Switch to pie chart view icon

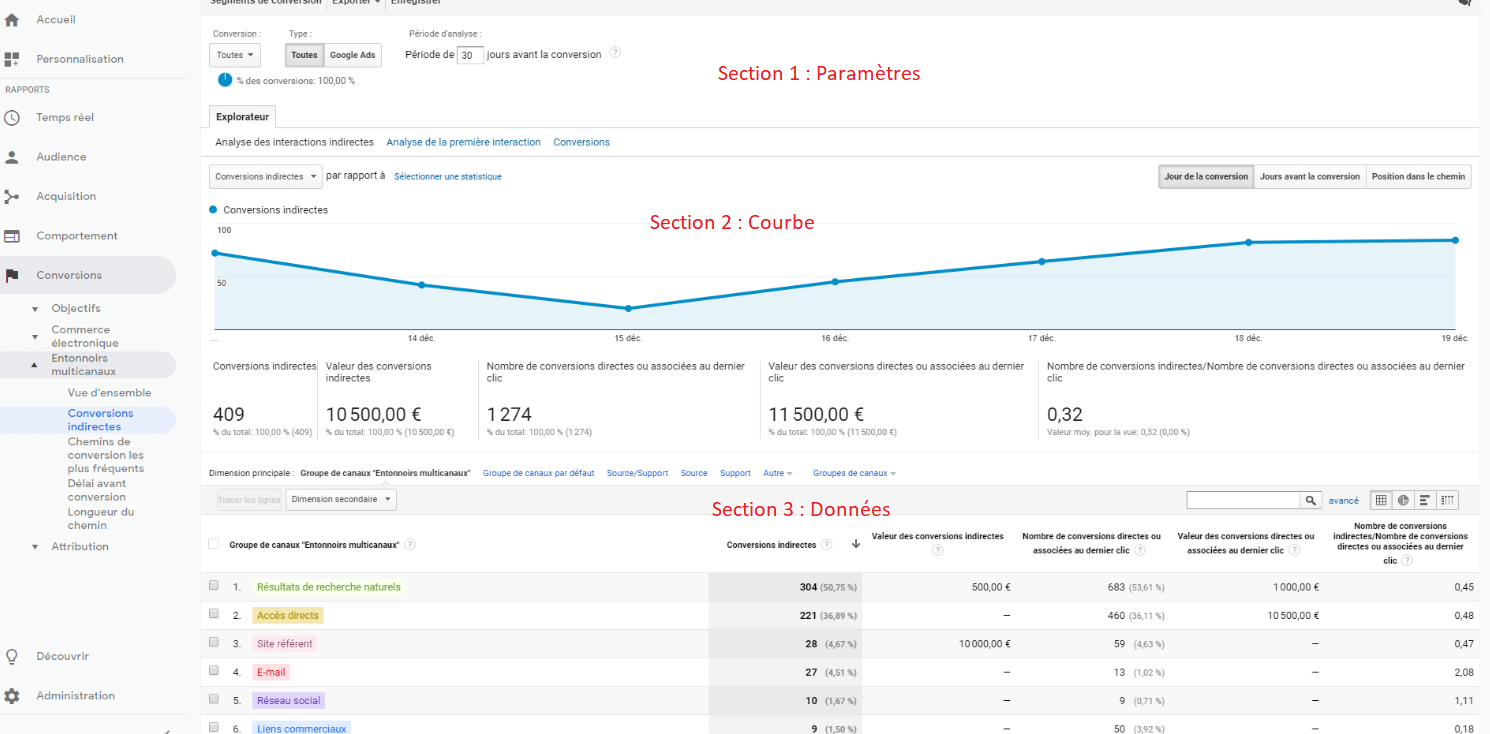(x=1403, y=500)
